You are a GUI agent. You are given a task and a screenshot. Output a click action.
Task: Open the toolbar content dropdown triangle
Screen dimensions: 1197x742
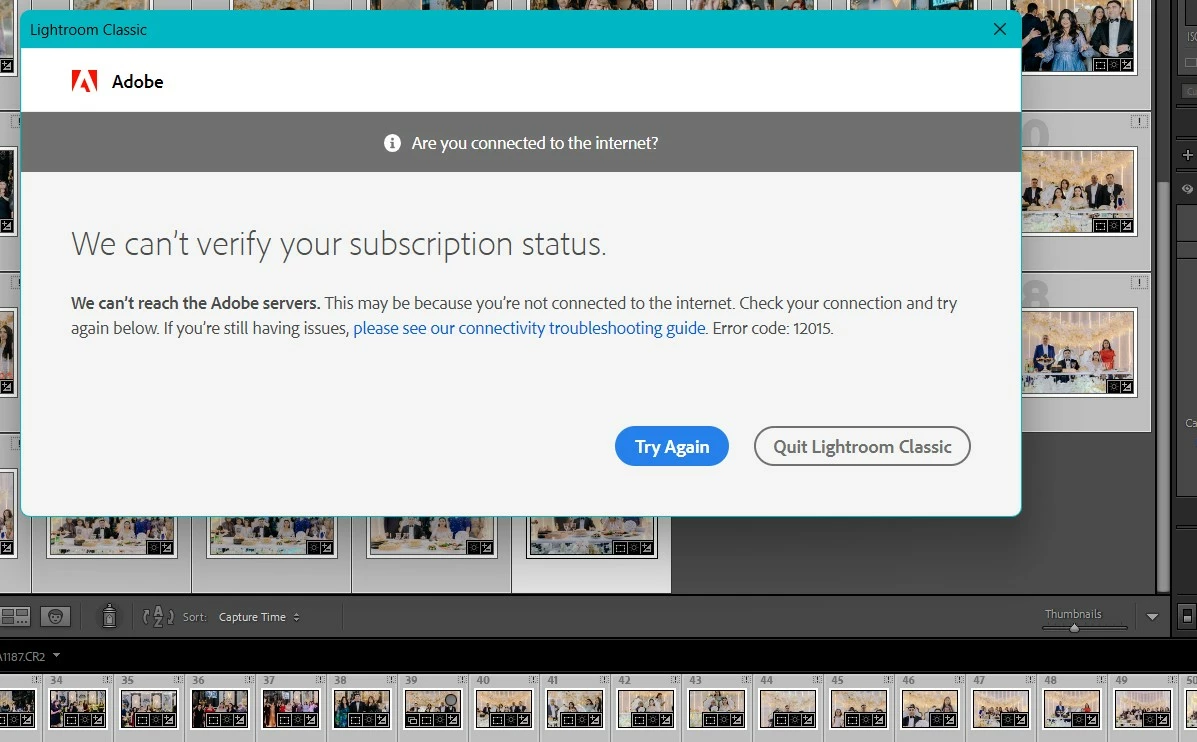pos(1152,617)
